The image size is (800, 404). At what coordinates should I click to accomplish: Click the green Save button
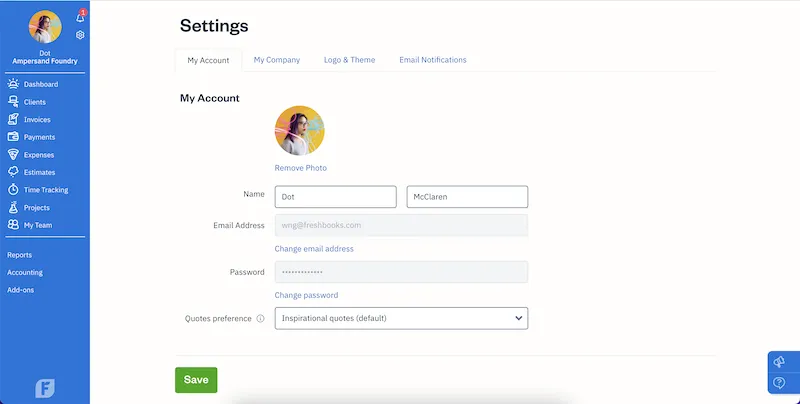tap(196, 380)
